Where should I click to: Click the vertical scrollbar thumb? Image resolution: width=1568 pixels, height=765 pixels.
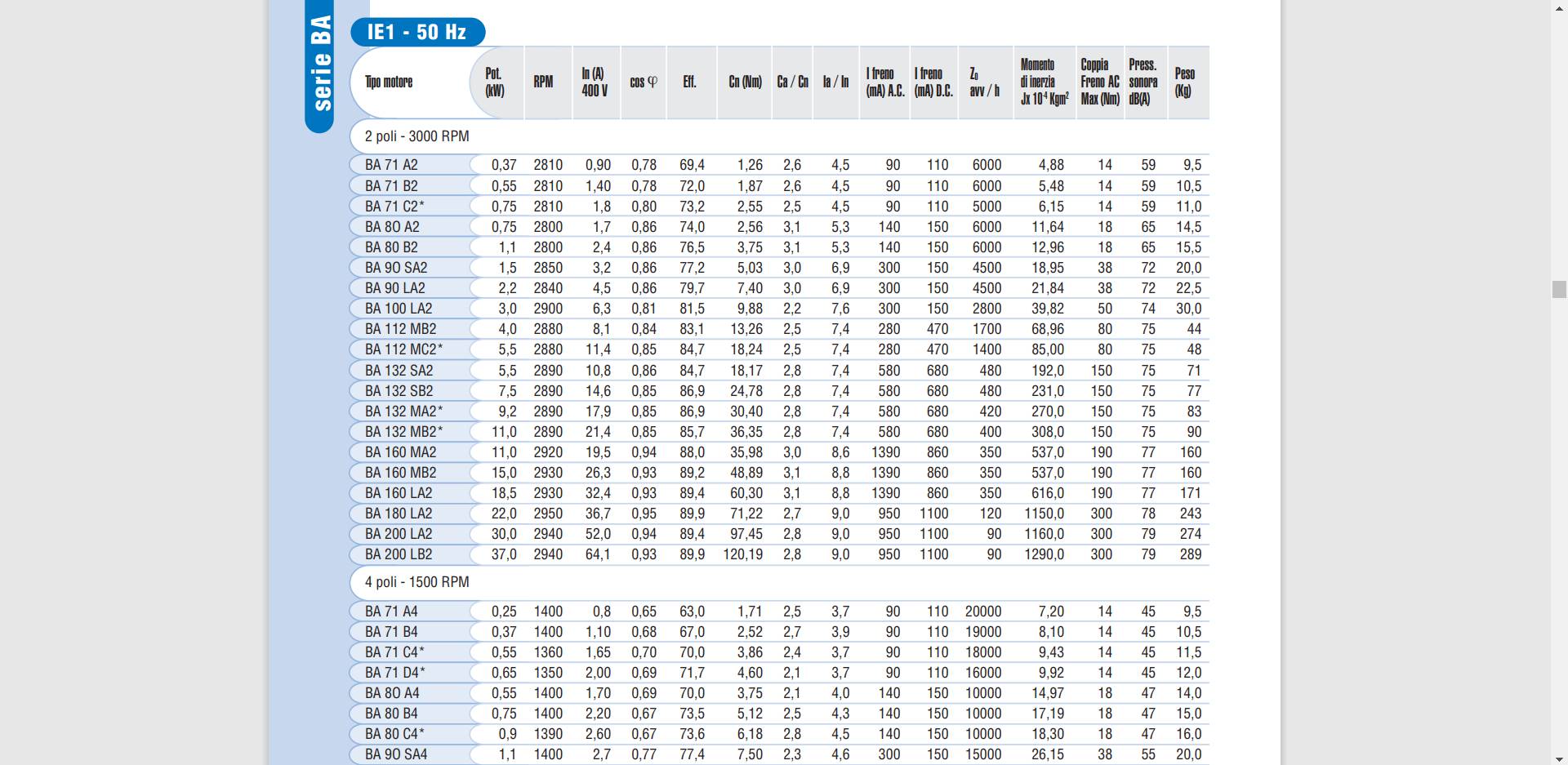[x=1559, y=289]
